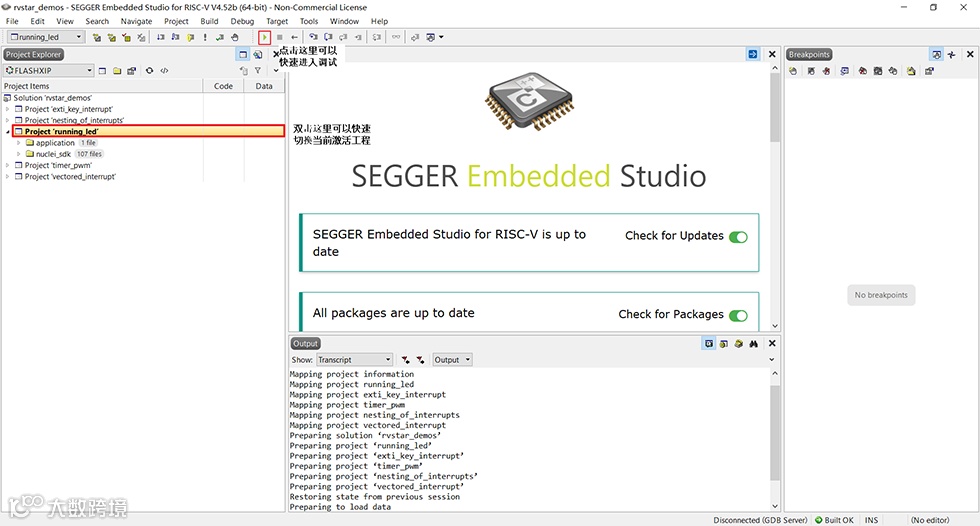Expand the application folder

click(19, 143)
